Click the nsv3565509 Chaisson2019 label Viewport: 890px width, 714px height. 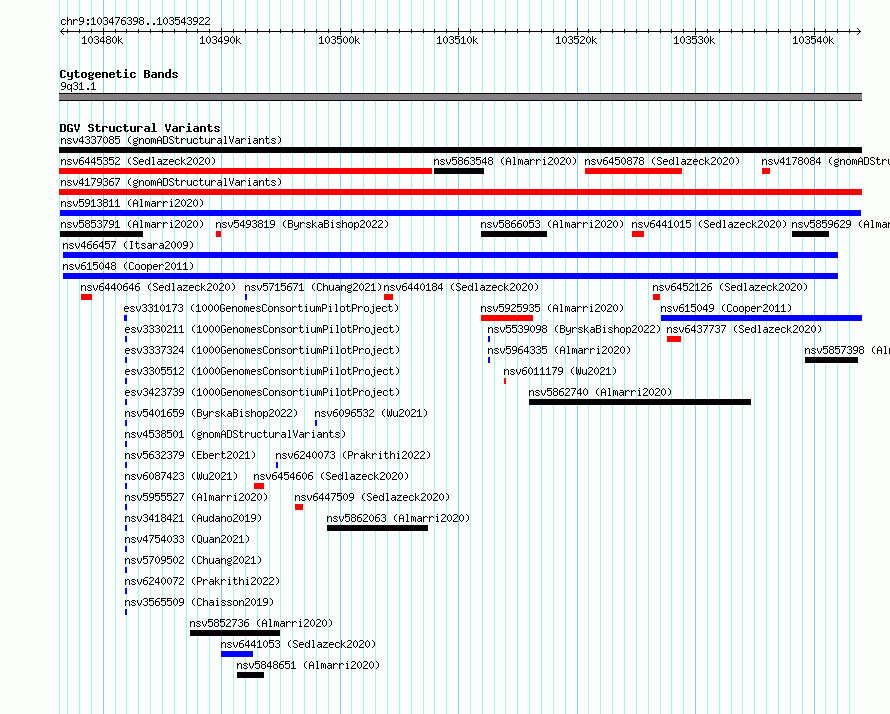(x=199, y=602)
